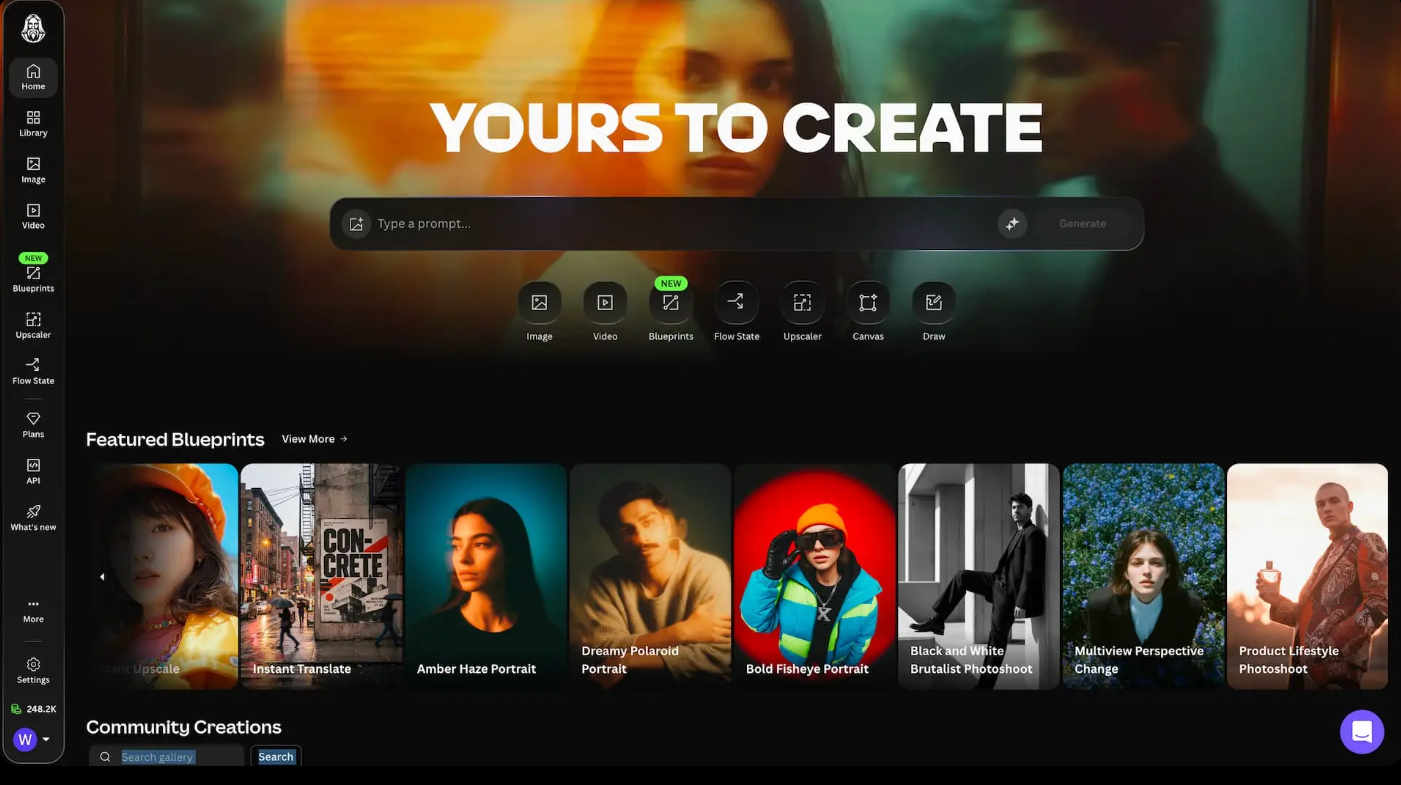Open the Draw tool below the prompt bar
The image size is (1401, 785).
coord(933,302)
